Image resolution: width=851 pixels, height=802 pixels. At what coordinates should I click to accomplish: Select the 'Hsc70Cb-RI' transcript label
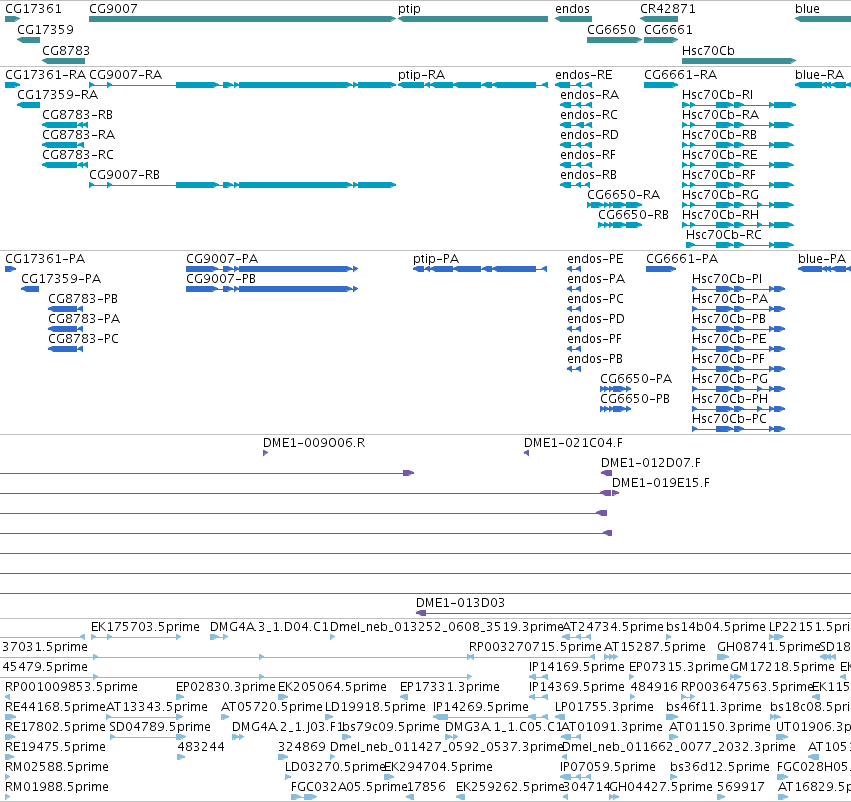pyautogui.click(x=717, y=94)
